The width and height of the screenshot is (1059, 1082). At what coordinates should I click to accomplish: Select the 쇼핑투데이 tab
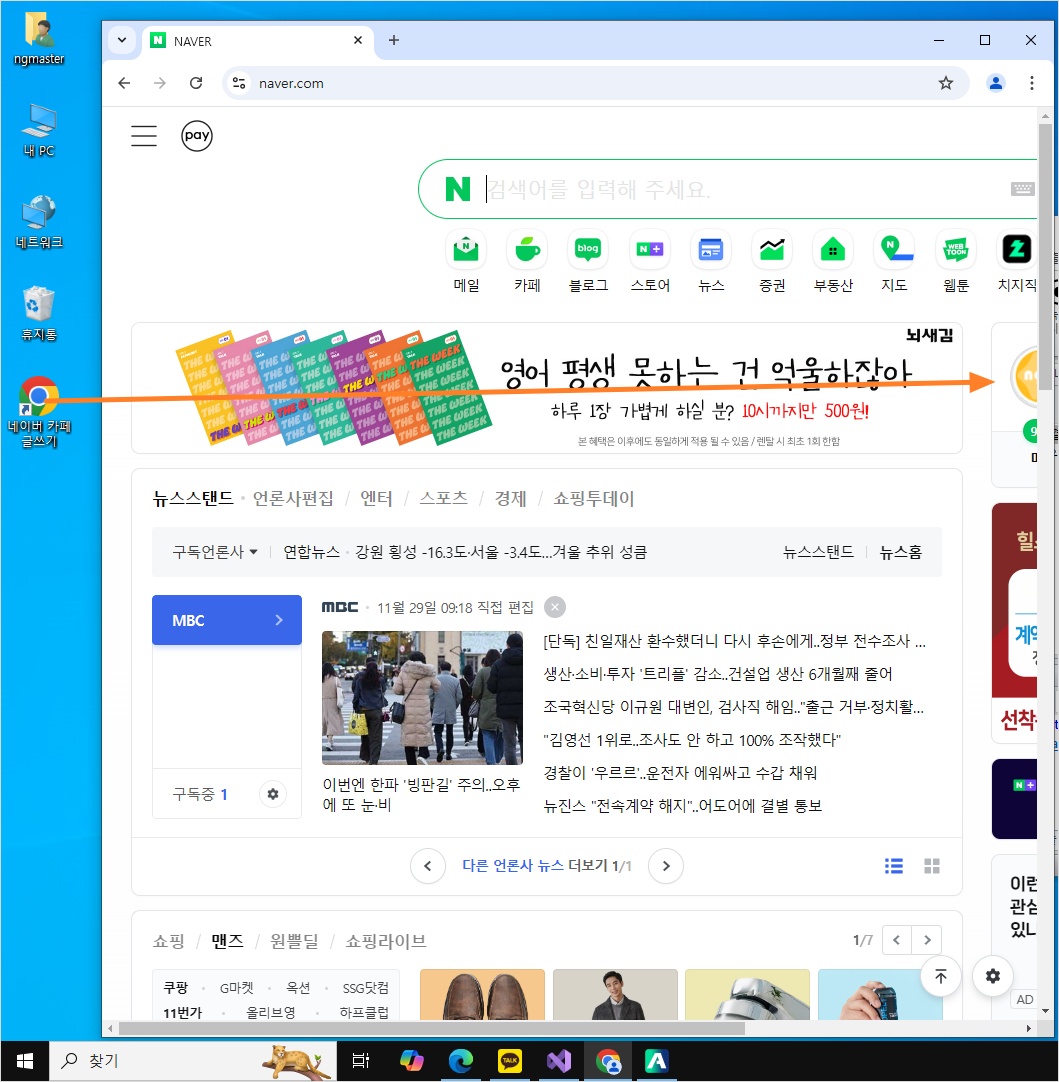(593, 498)
